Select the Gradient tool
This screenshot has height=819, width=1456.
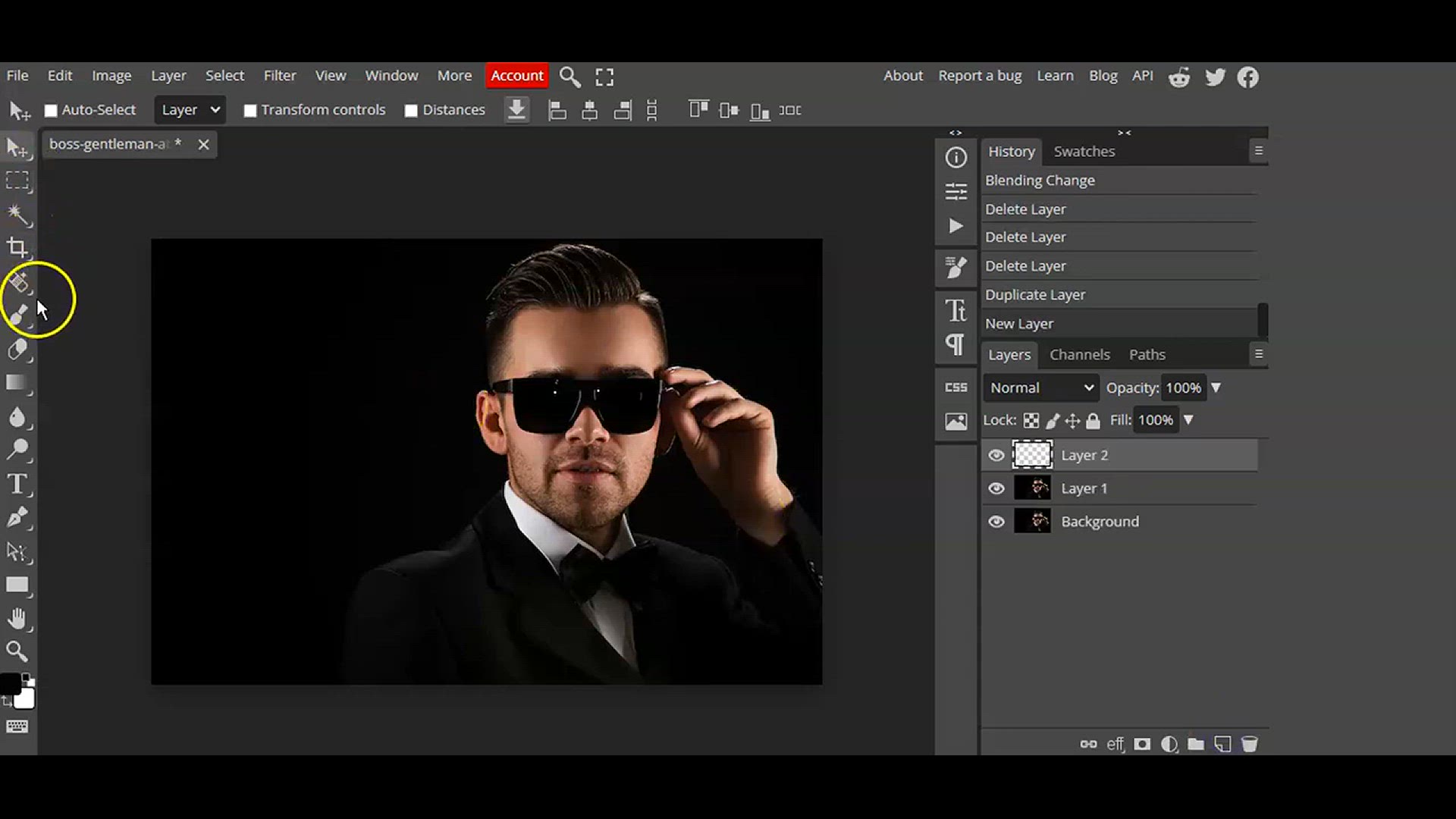[x=17, y=383]
